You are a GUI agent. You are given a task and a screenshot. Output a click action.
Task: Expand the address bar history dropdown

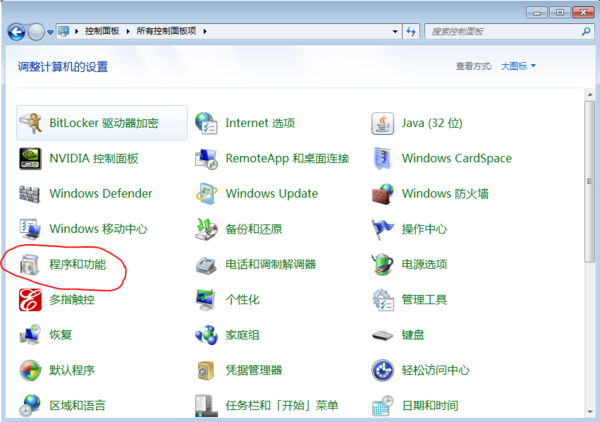[x=395, y=31]
